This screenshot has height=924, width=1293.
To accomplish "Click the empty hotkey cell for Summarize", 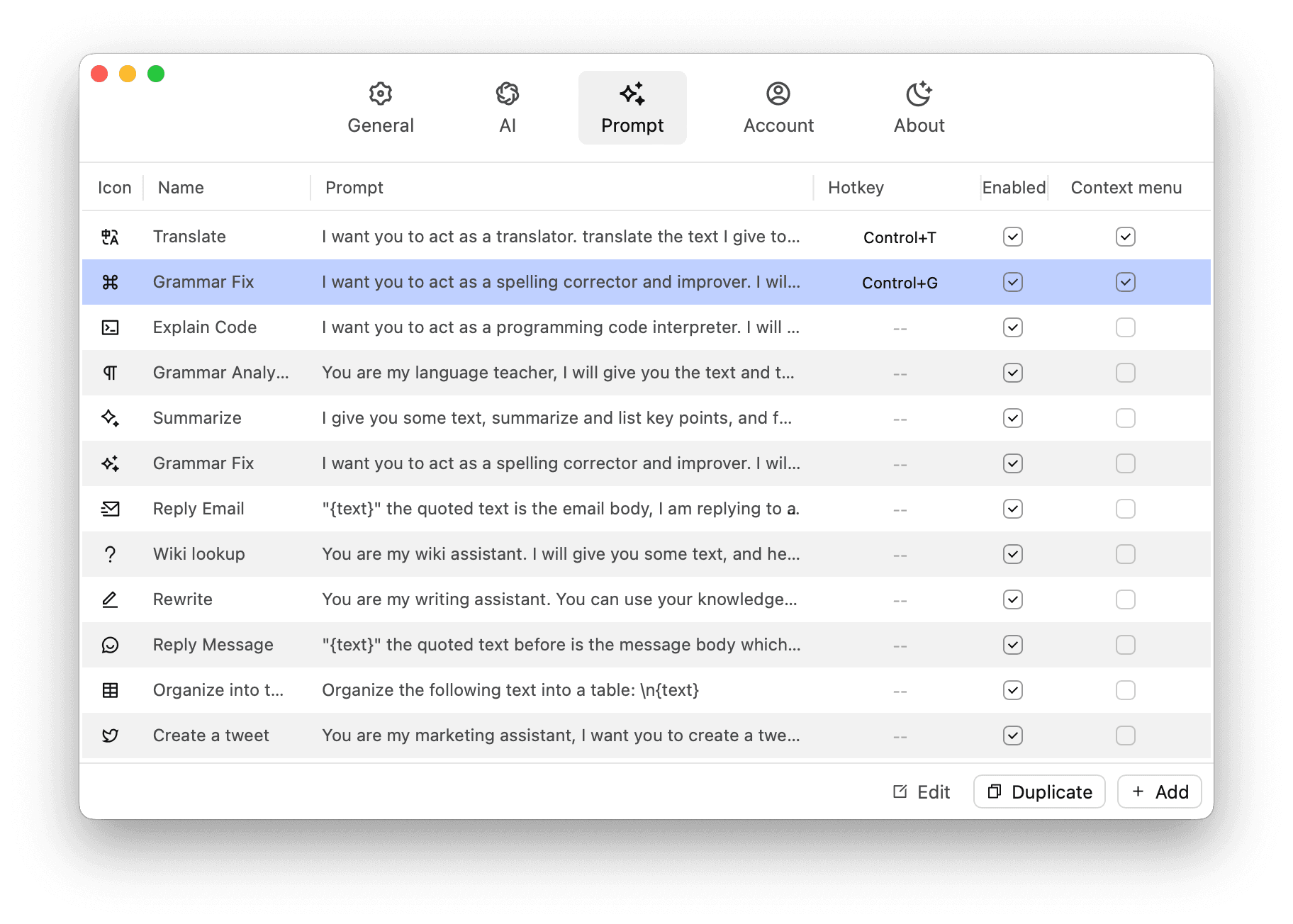I will [900, 419].
